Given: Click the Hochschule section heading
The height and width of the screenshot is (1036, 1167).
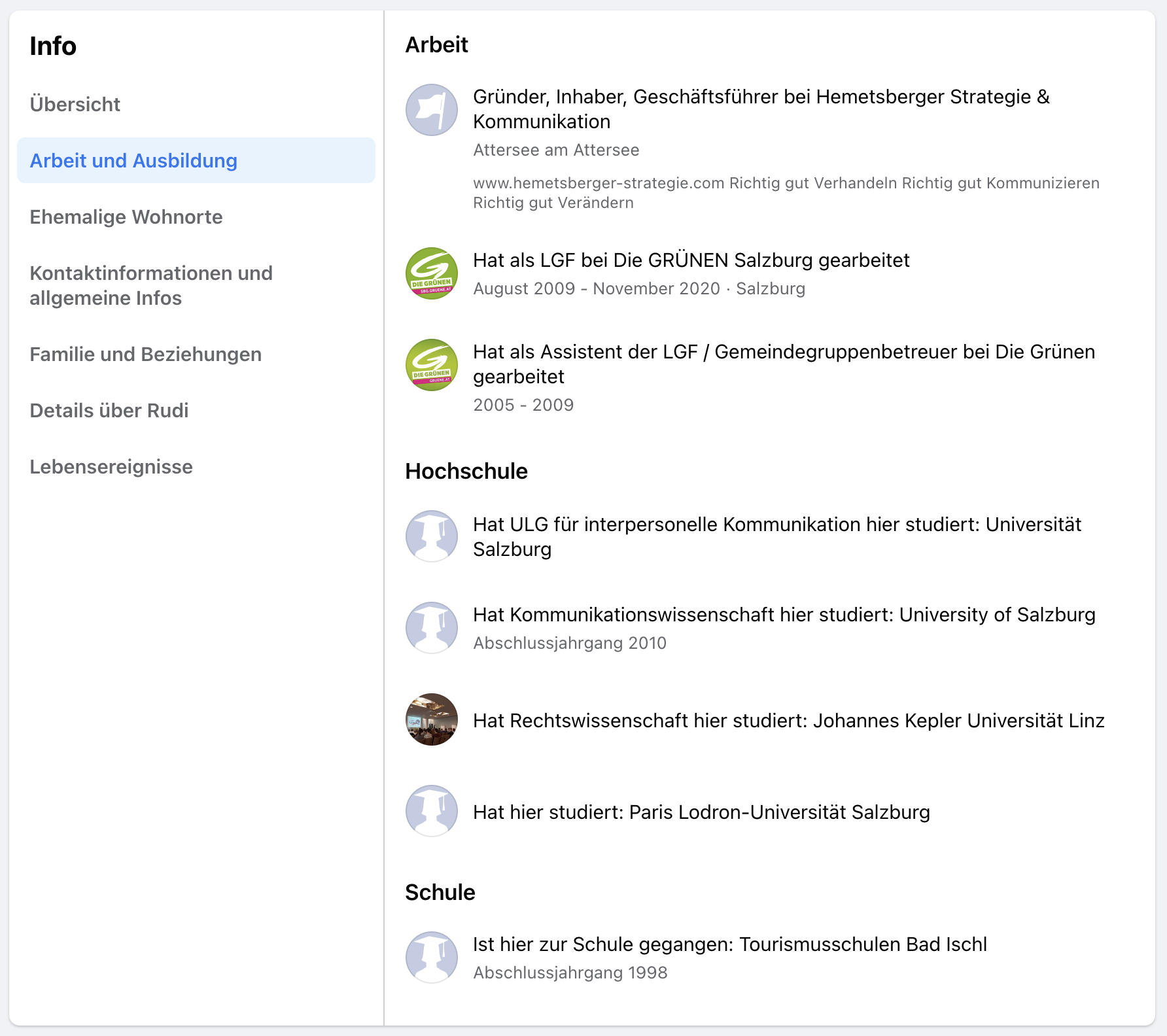Looking at the screenshot, I should tap(466, 472).
